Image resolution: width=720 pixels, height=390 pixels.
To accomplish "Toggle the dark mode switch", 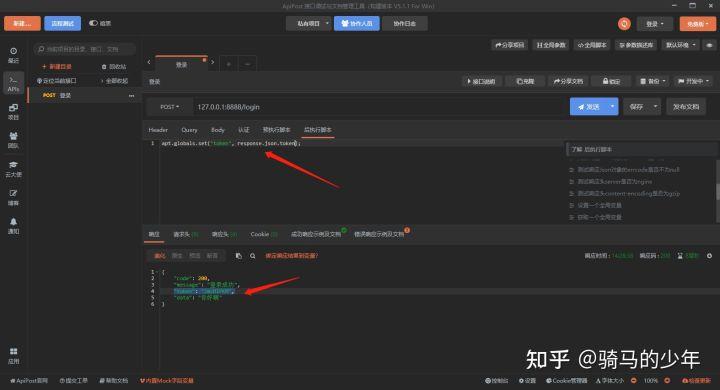I will (93, 23).
